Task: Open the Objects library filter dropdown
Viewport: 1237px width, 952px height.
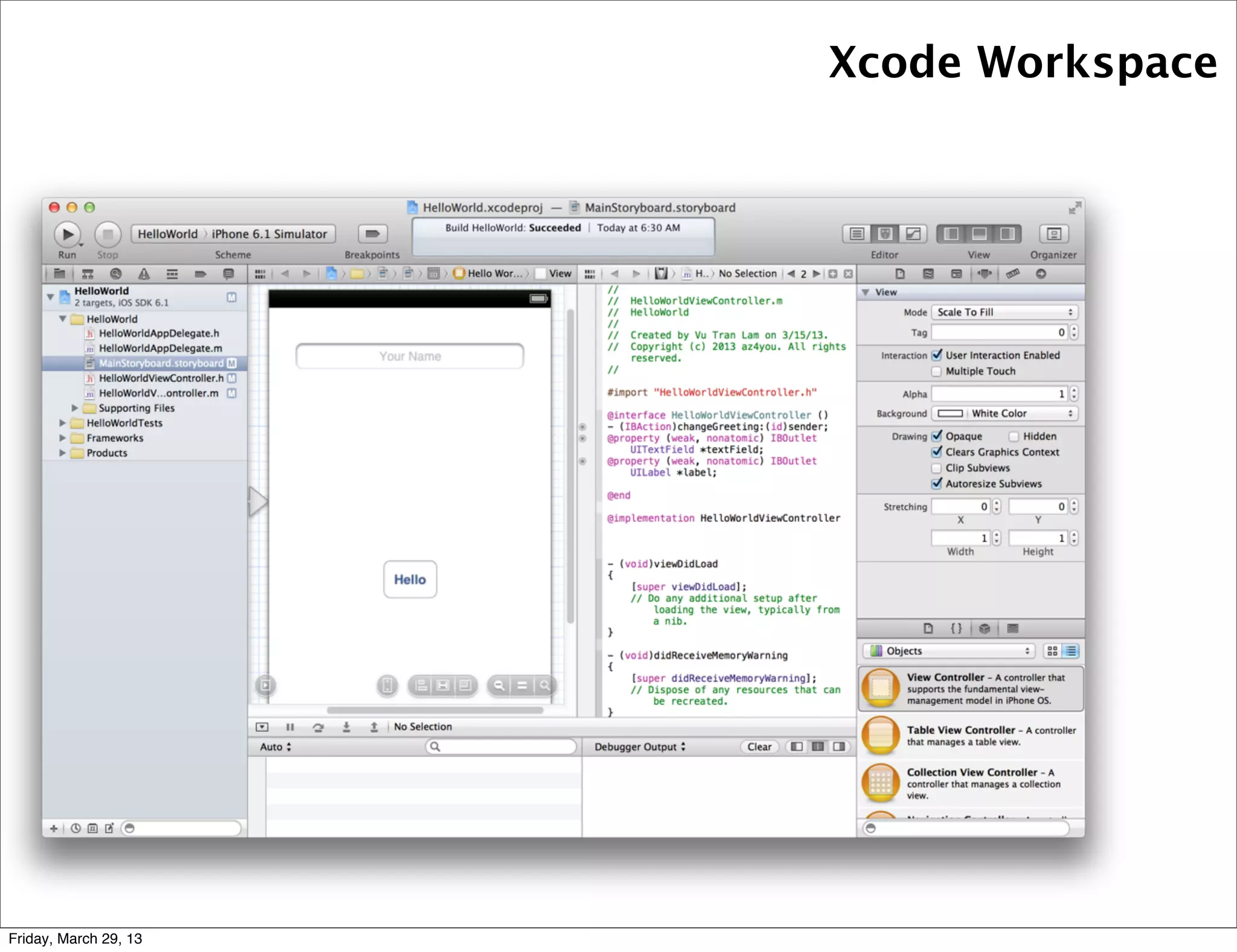Action: coord(948,651)
